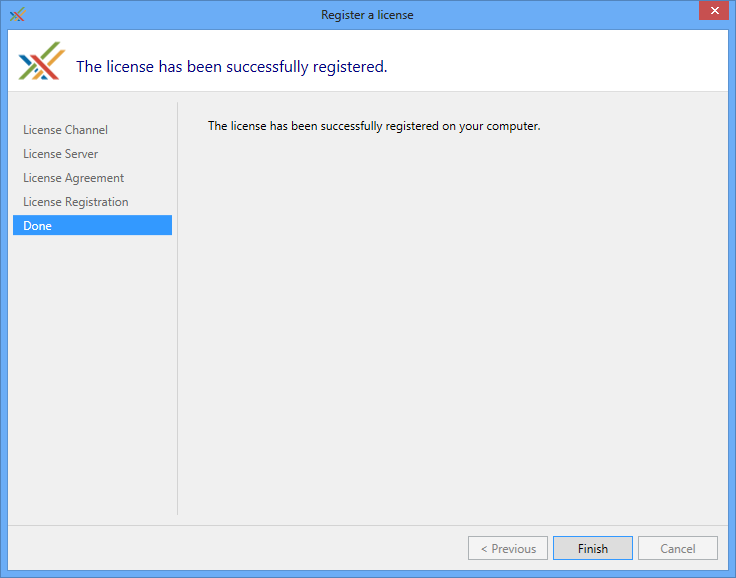Click the blank white banner right of the heading
736x578 pixels.
tap(560, 62)
